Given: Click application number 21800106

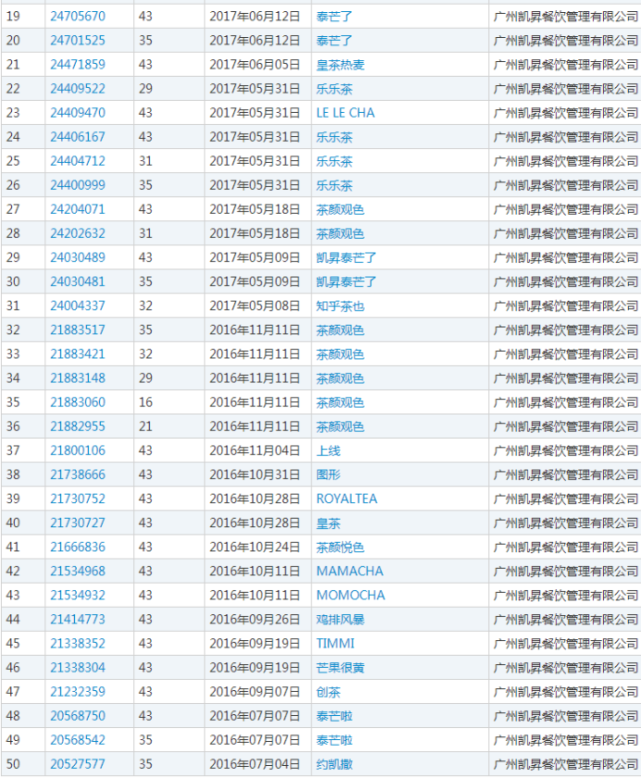Looking at the screenshot, I should [x=78, y=451].
